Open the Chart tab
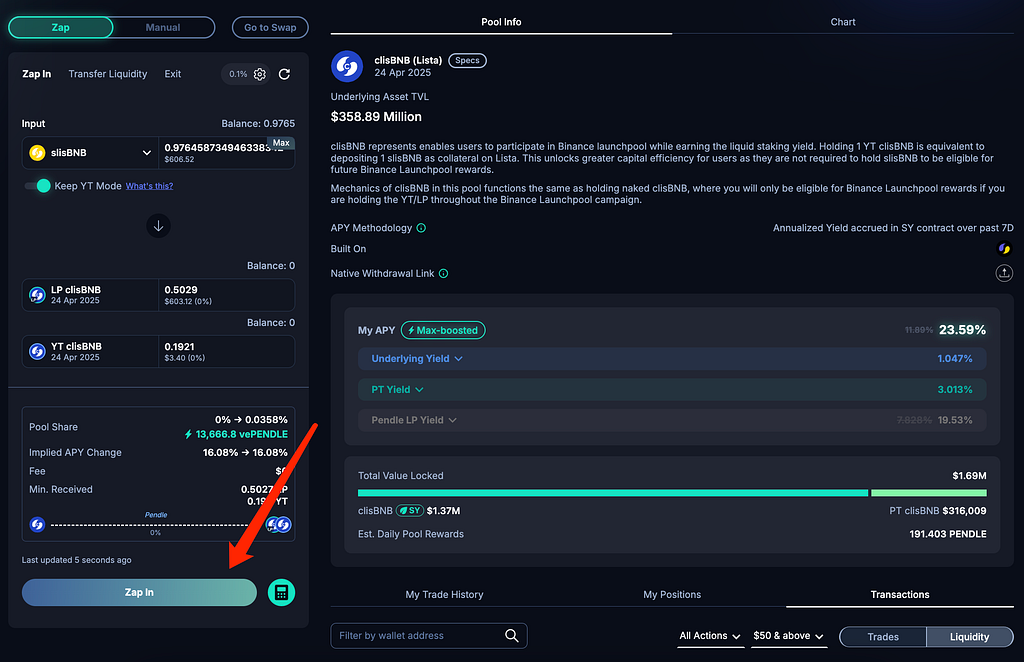The width and height of the screenshot is (1024, 662). 842,22
